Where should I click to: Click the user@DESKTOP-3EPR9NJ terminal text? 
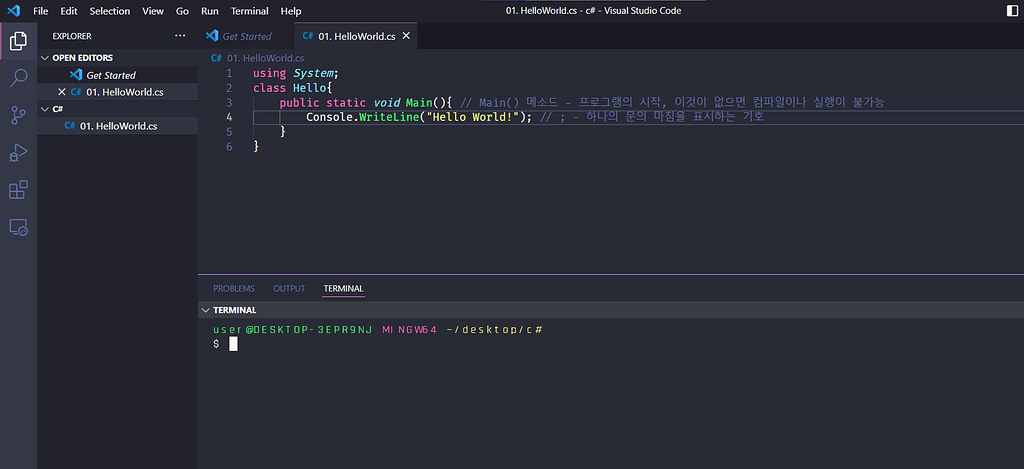click(x=293, y=330)
